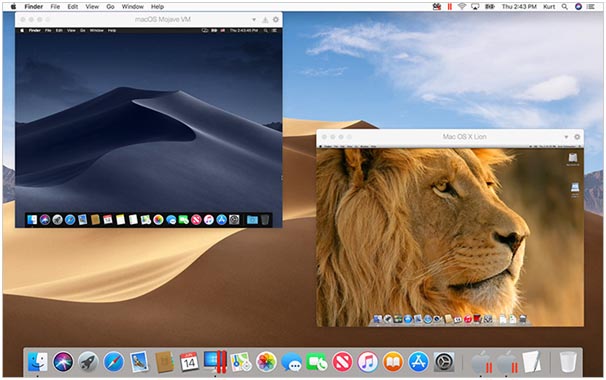This screenshot has height=380, width=606.
Task: Open Contacts book in the host Dock
Action: 164,362
